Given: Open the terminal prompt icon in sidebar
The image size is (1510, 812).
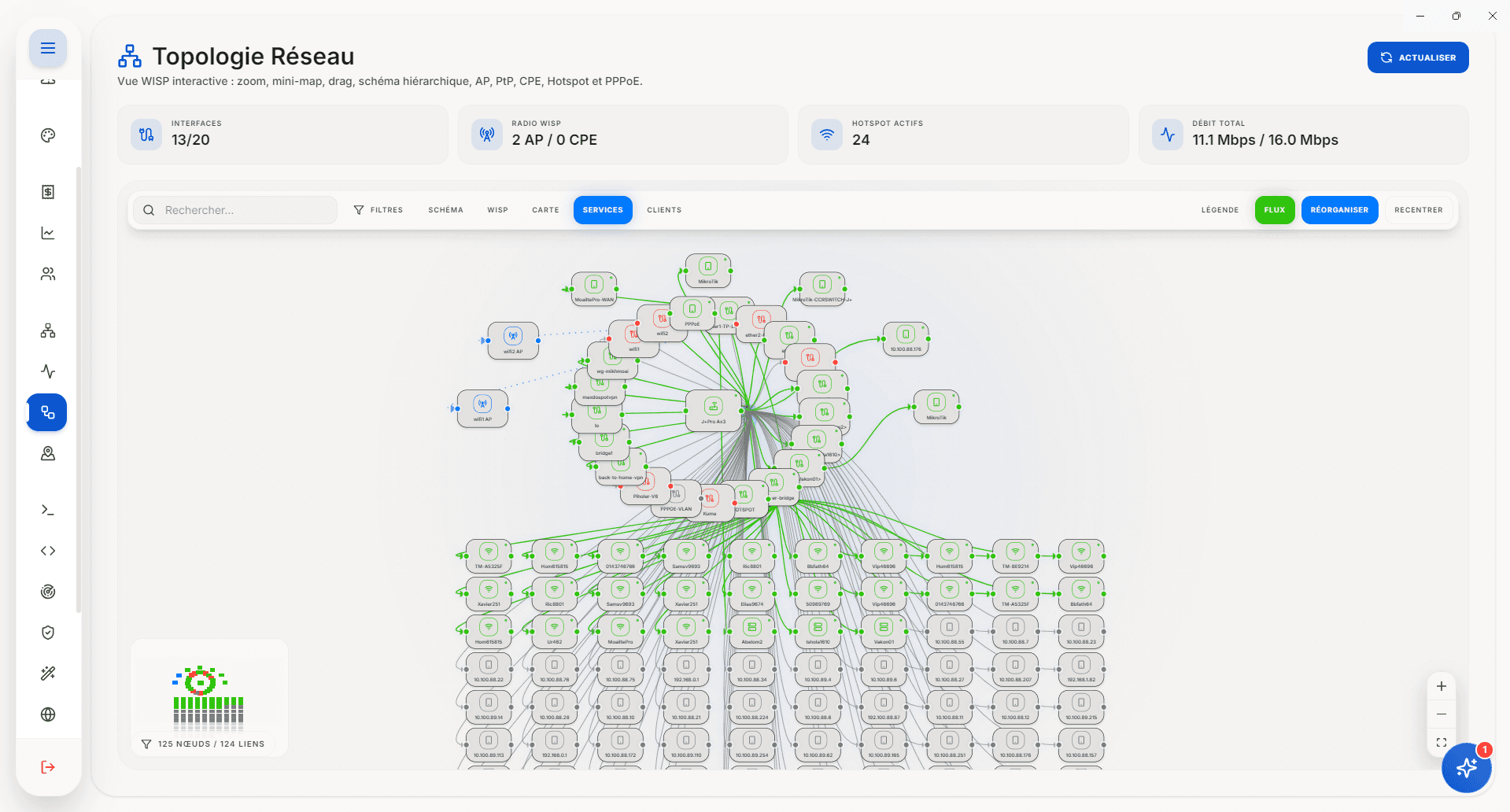Looking at the screenshot, I should click(x=48, y=510).
